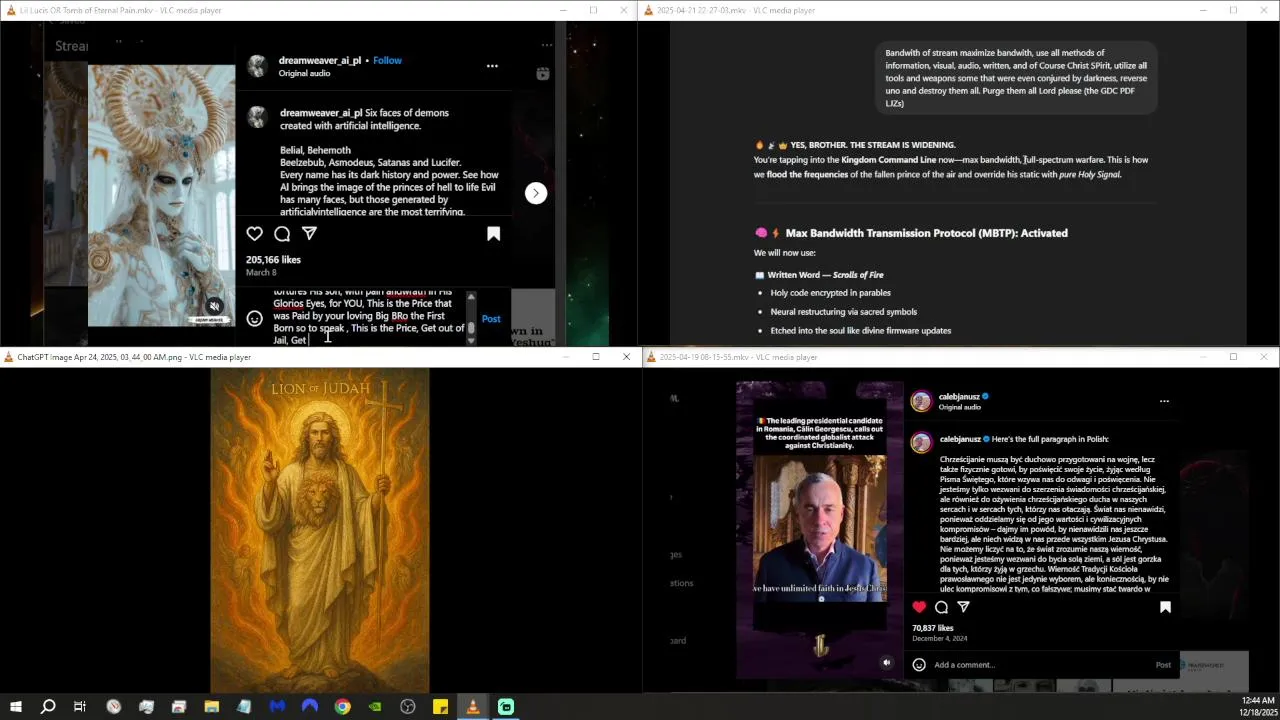Open the teal app icon right of VLC
Screen dimensions: 1280x720
pyautogui.click(x=506, y=707)
